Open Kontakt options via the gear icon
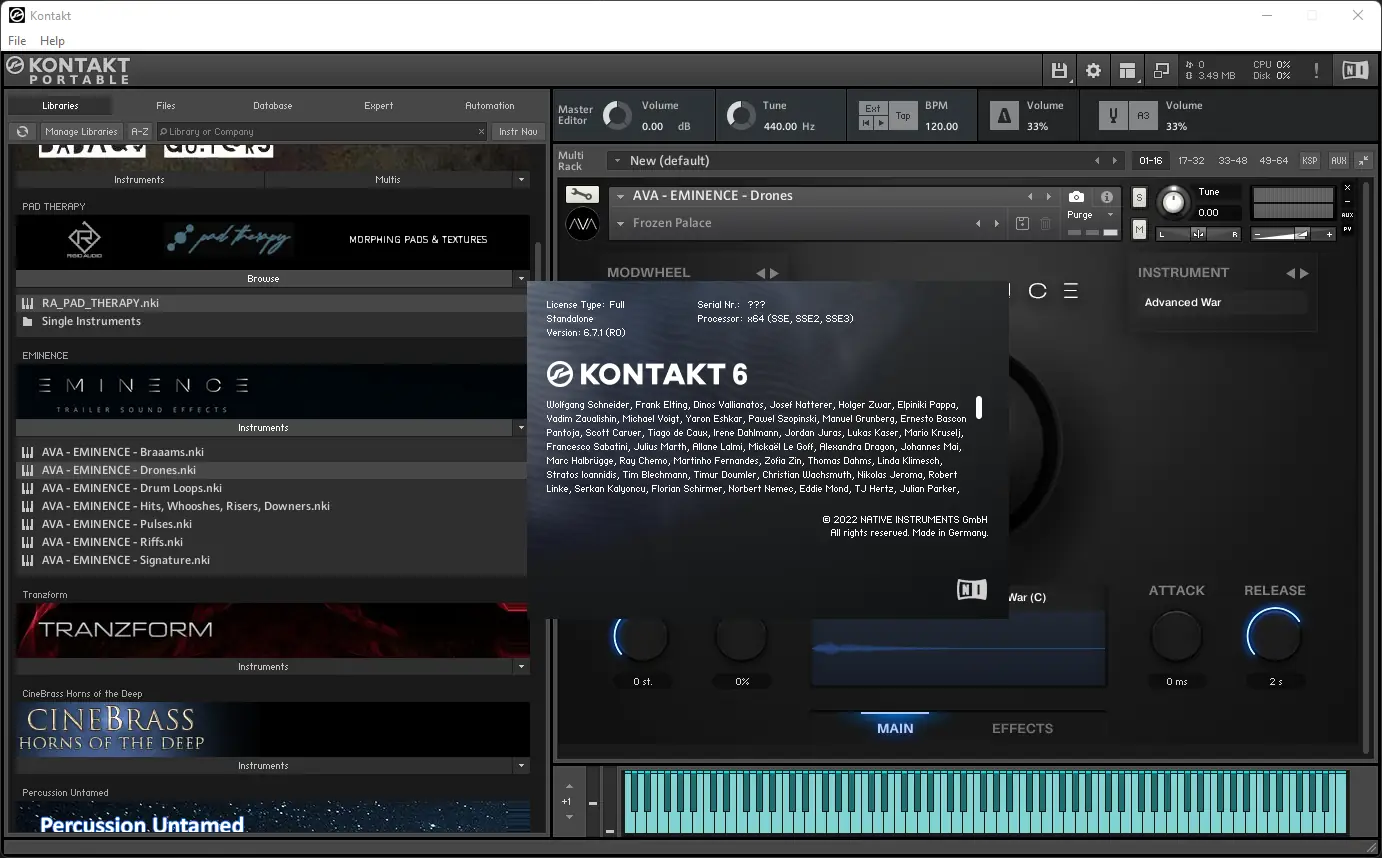This screenshot has height=858, width=1382. point(1093,70)
